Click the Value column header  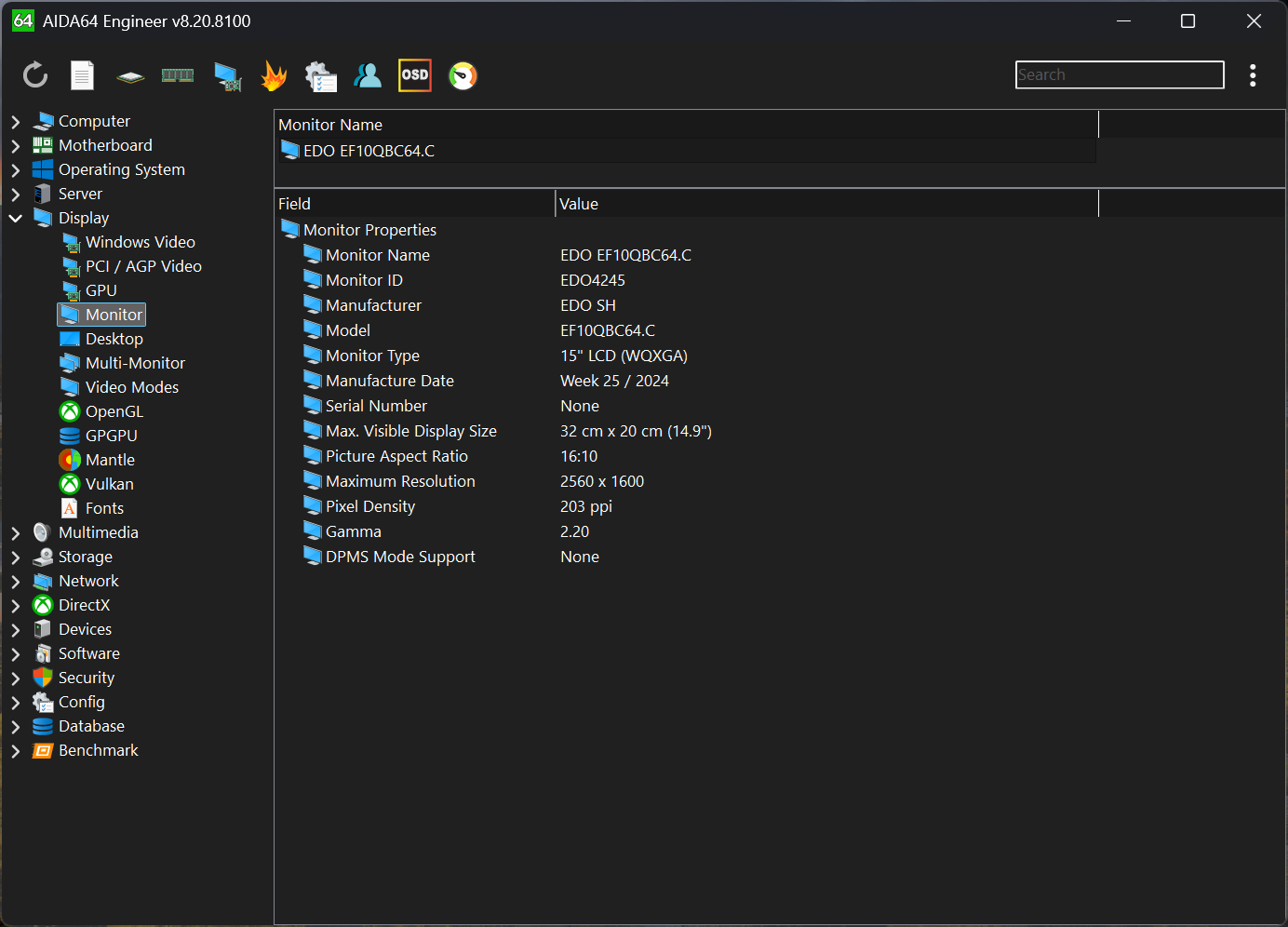[x=579, y=204]
